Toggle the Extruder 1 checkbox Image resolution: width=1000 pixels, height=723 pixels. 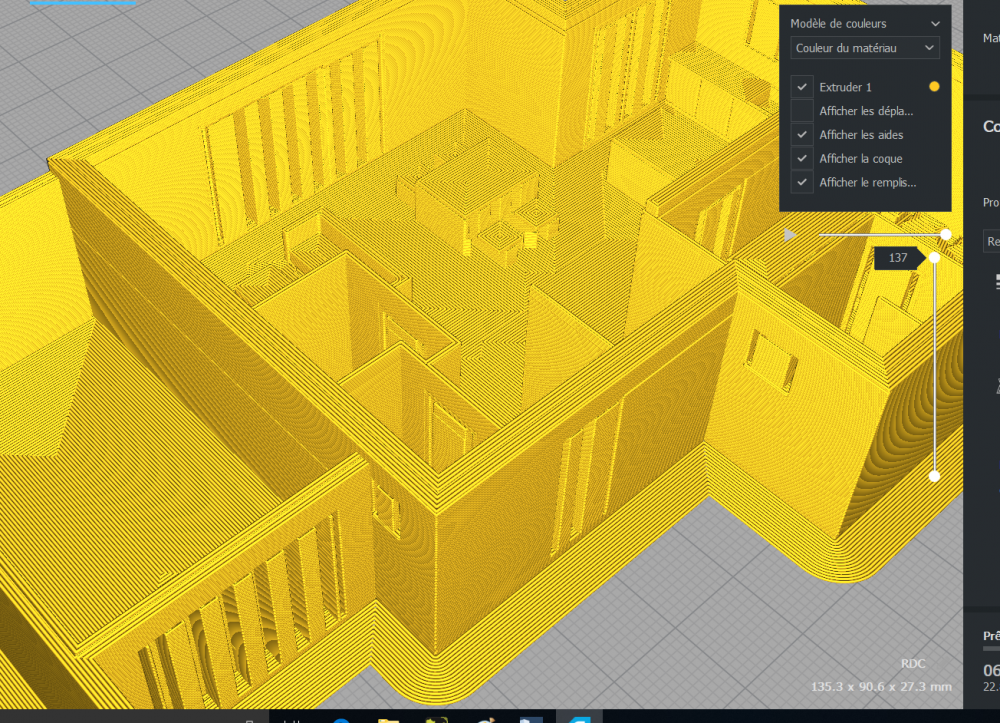point(802,87)
